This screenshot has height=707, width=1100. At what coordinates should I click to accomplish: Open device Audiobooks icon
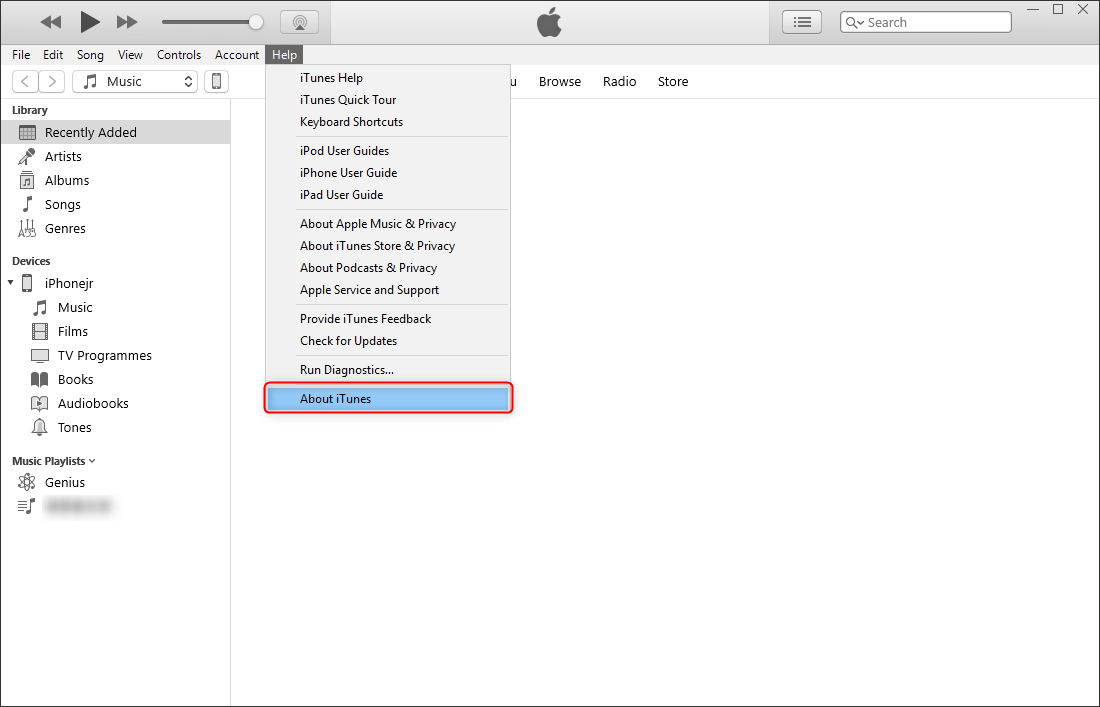coord(40,403)
